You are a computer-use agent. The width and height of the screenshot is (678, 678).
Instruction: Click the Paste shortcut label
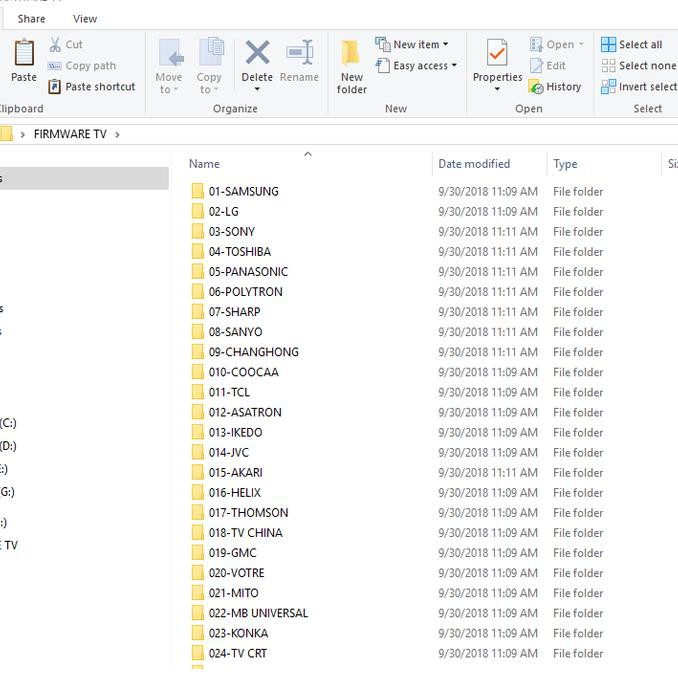pyautogui.click(x=100, y=86)
